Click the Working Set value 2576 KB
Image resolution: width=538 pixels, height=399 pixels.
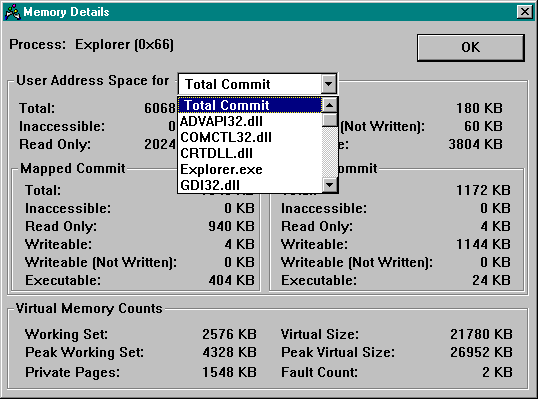[x=229, y=334]
